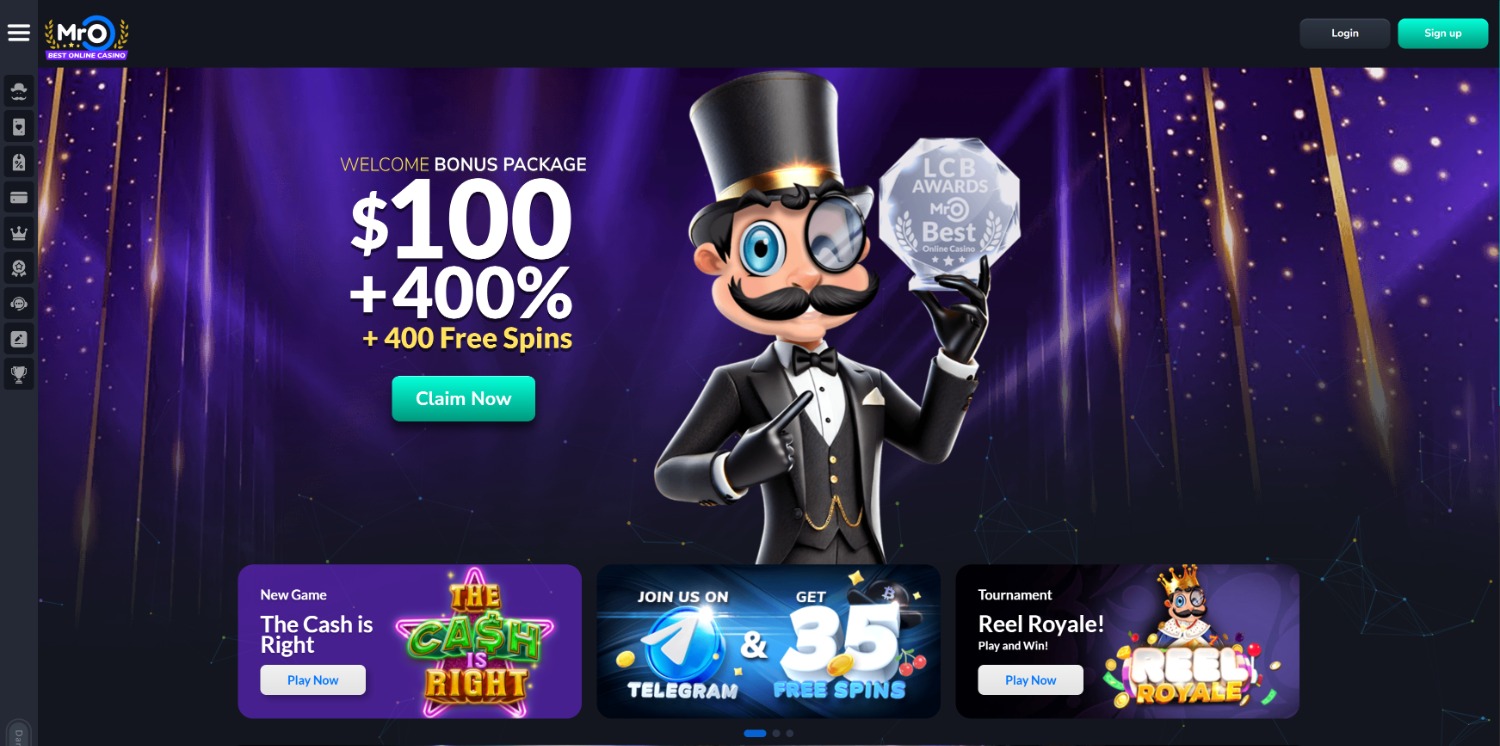Screen dimensions: 1500x746
Task: Open the percent tag promotions icon
Action: pyautogui.click(x=19, y=162)
